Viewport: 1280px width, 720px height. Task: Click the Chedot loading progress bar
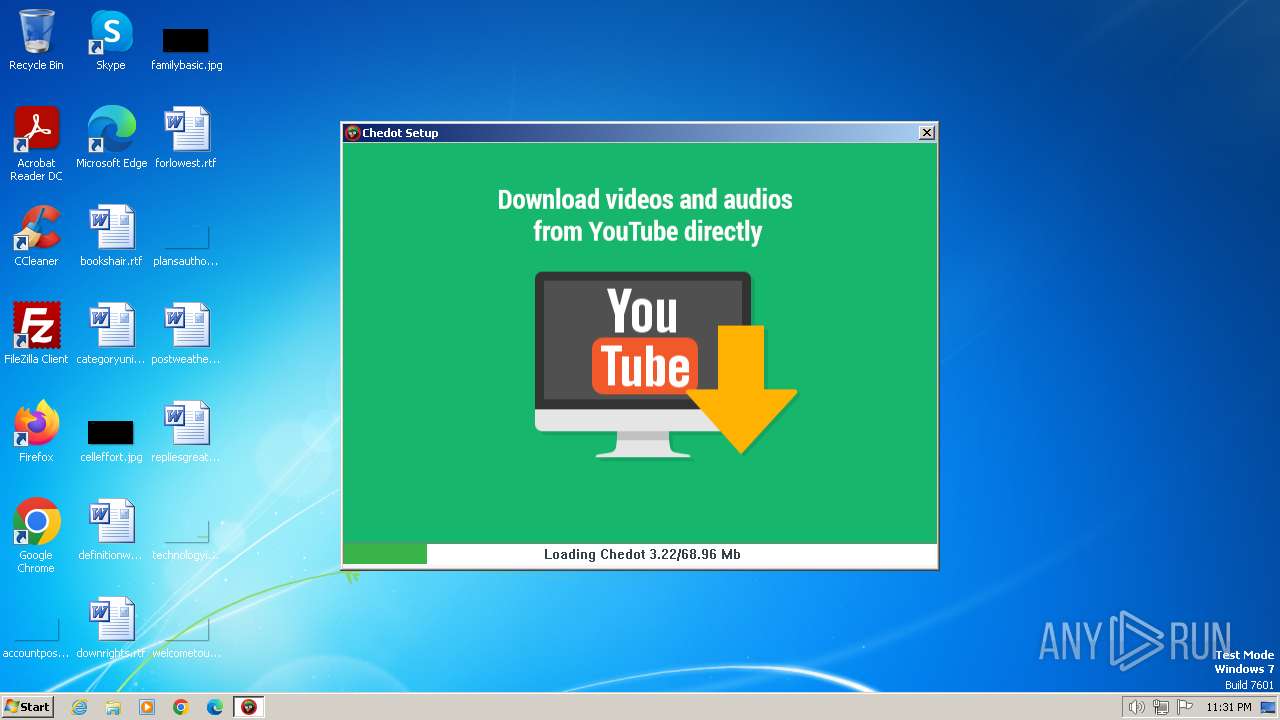640,554
